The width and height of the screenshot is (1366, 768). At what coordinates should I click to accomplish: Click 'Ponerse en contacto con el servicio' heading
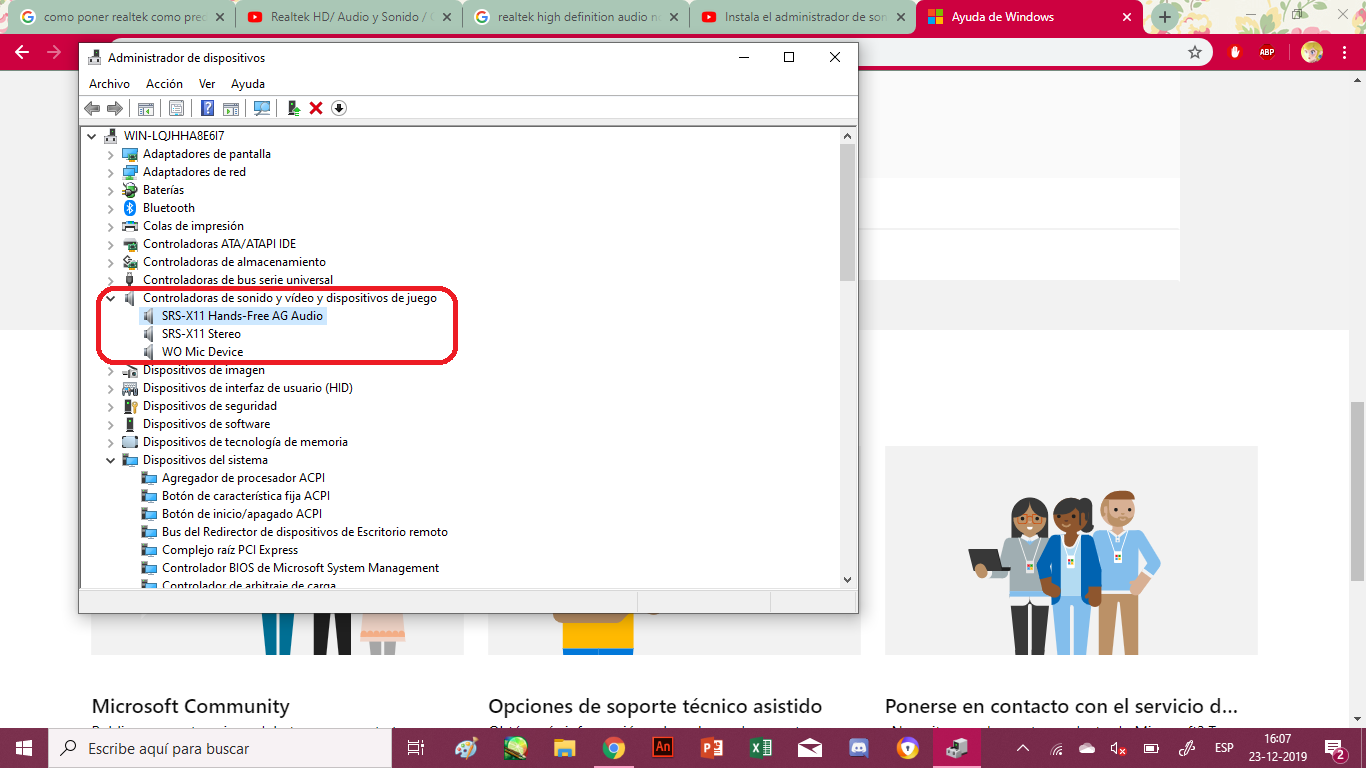[1061, 707]
